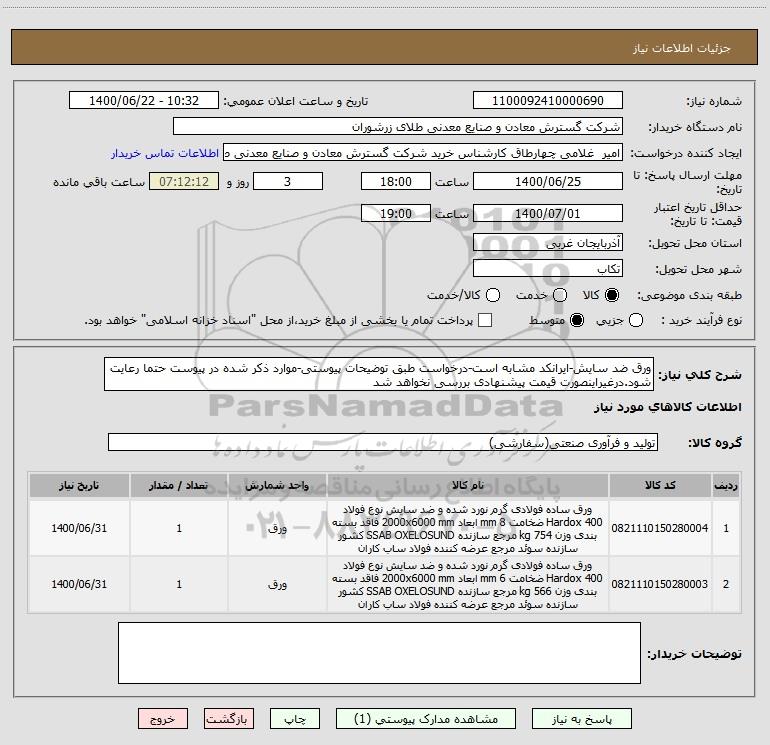The image size is (770, 745).
Task: Click the 'پاسخ به نیاز' button
Action: point(582,719)
